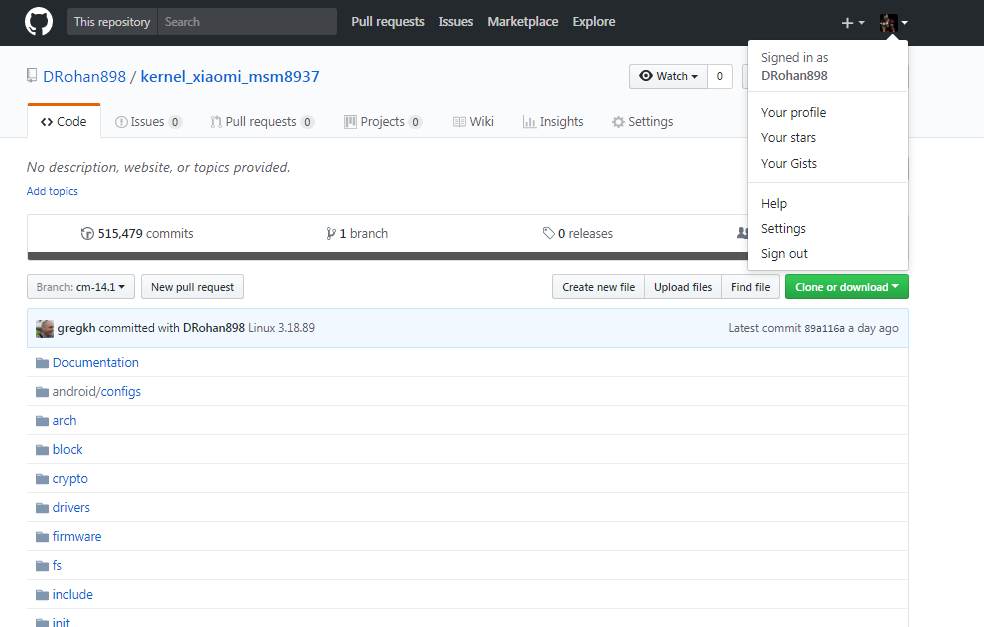
Task: Open the include folder link
Action: pos(73,594)
